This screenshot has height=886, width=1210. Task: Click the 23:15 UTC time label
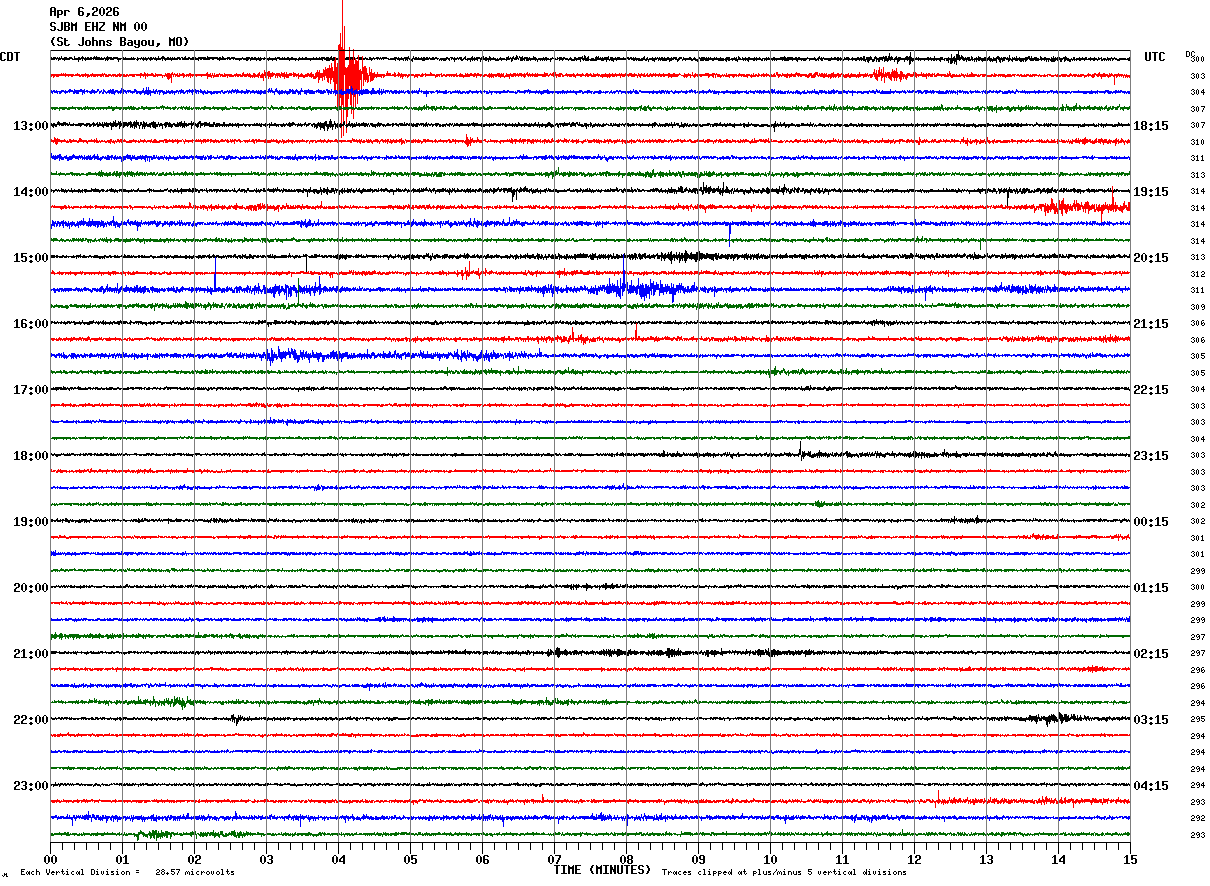pyautogui.click(x=1150, y=456)
